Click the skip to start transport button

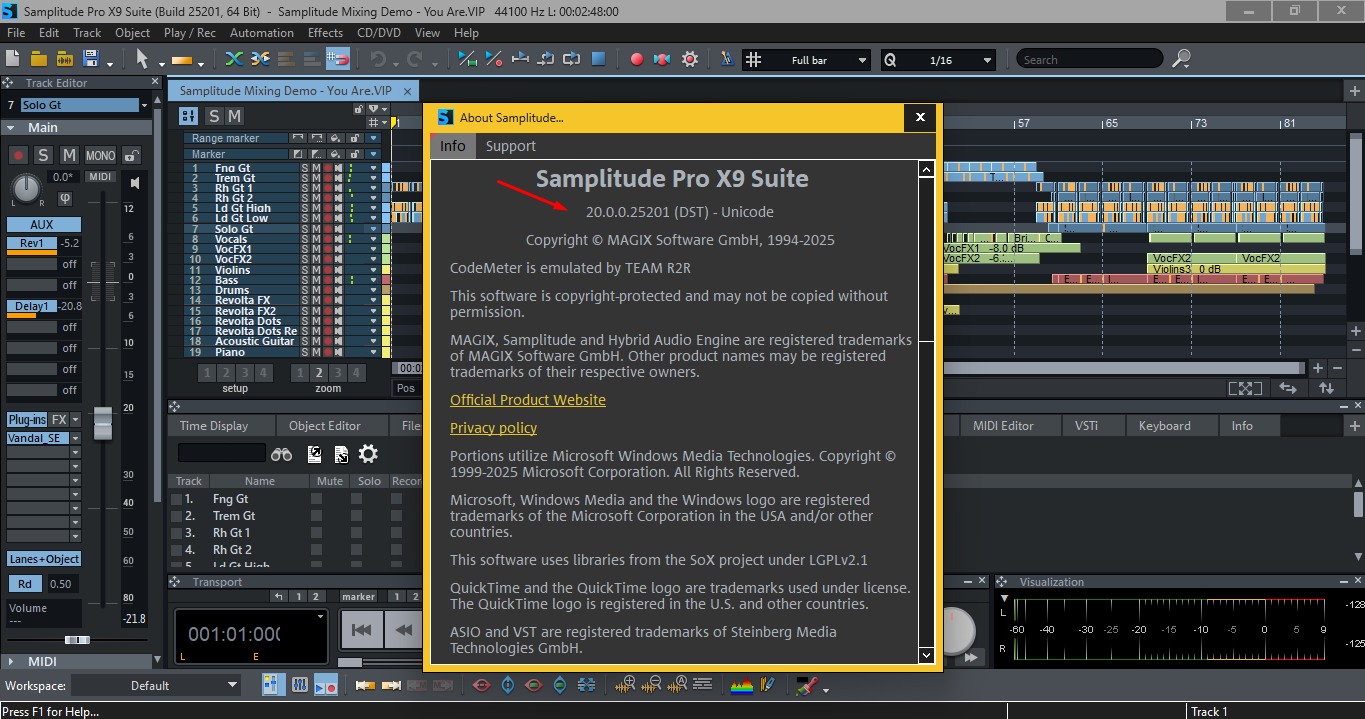point(362,629)
